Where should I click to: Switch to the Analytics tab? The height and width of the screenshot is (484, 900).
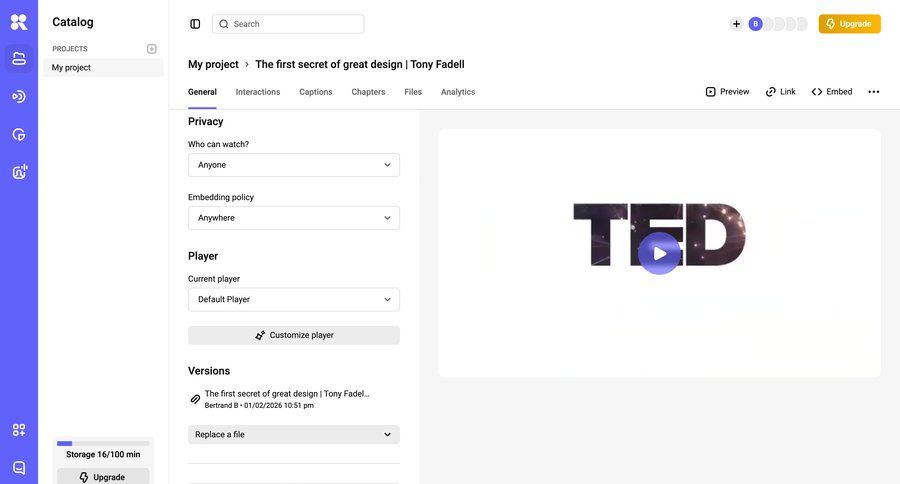(x=458, y=92)
